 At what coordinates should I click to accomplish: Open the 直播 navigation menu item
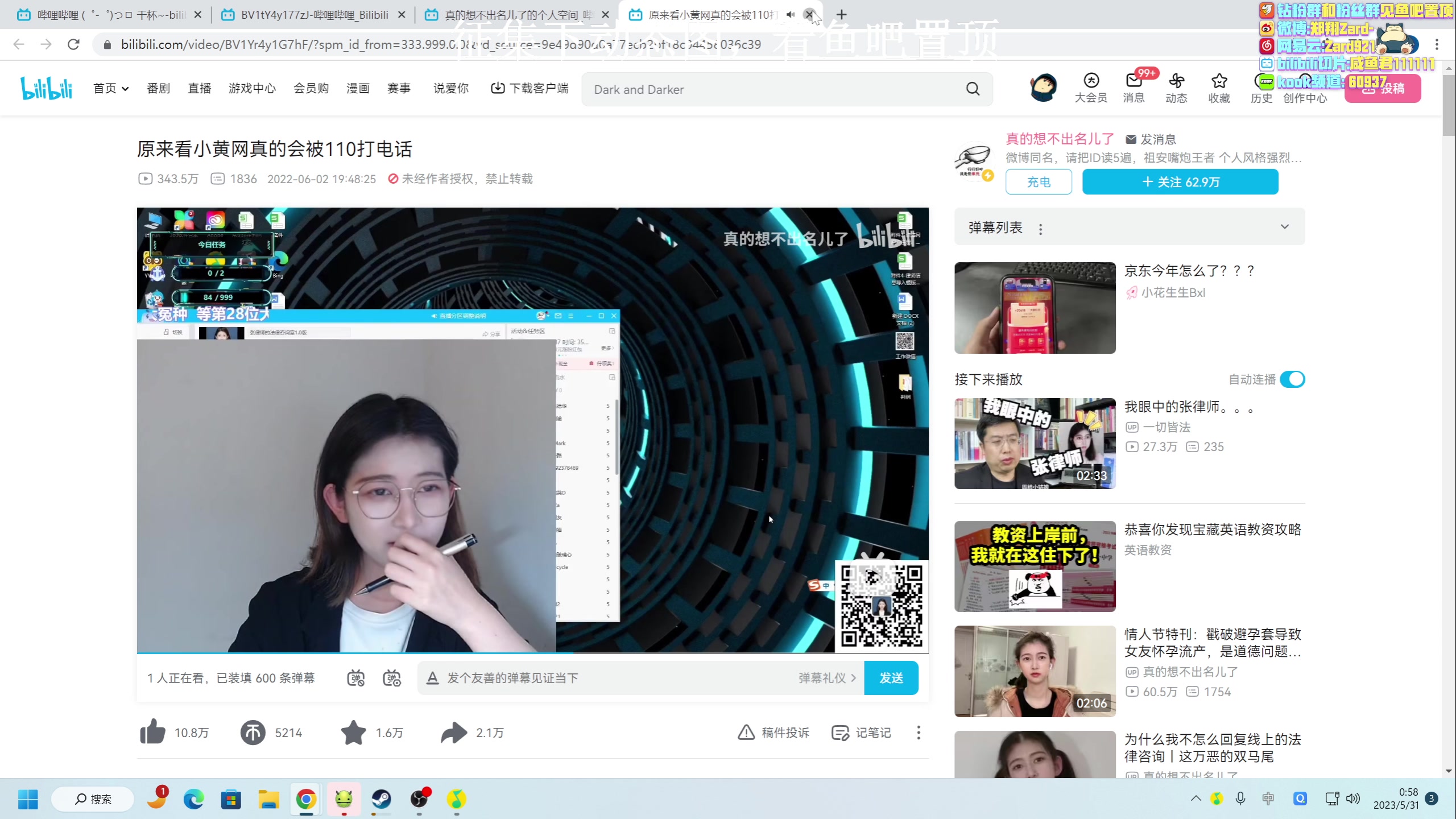pos(199,88)
